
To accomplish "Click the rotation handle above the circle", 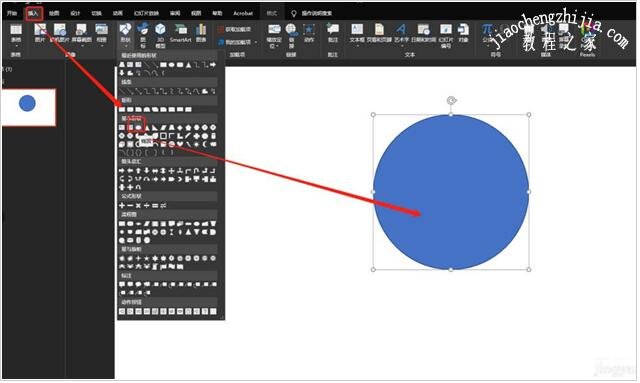I will coord(451,100).
